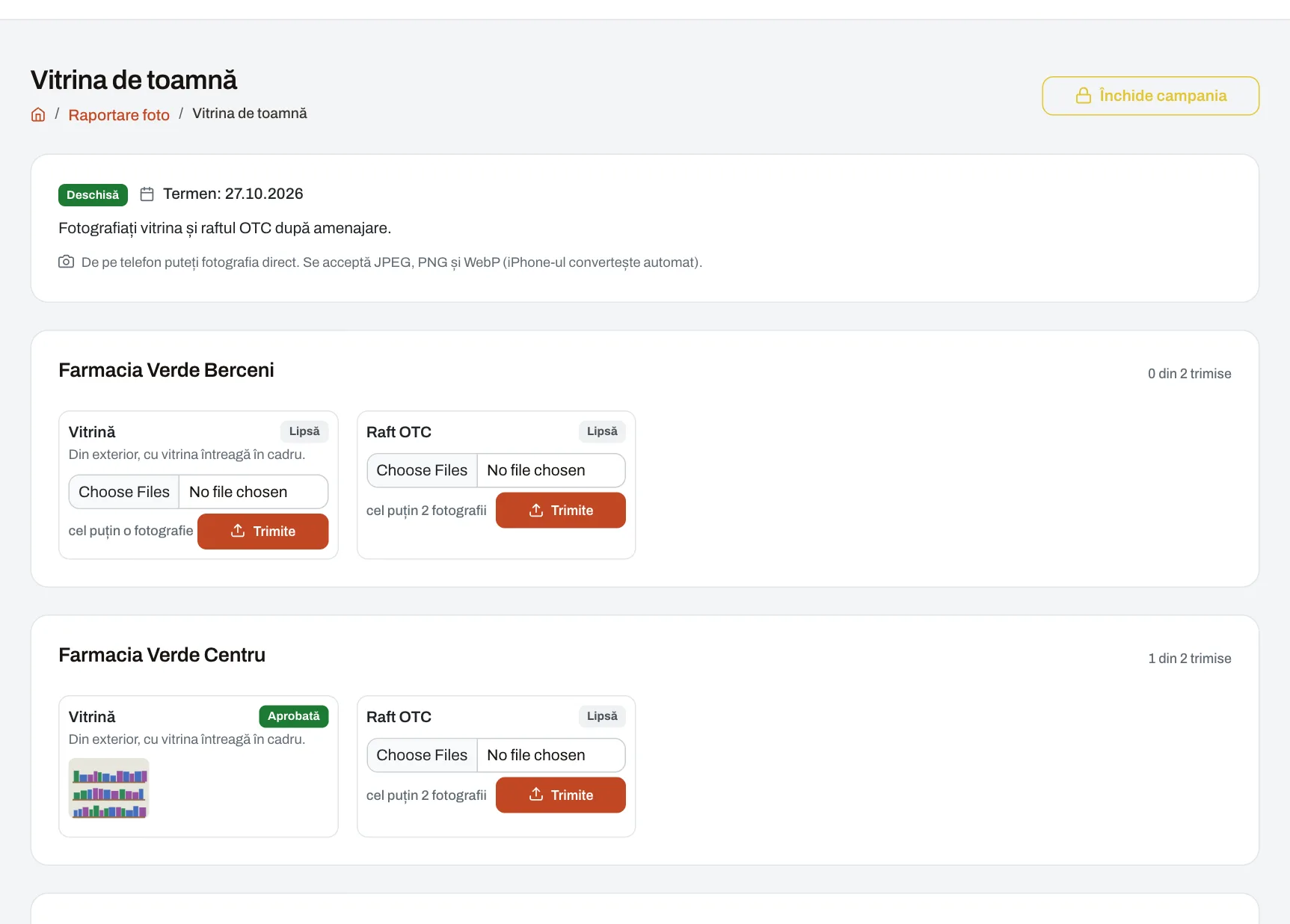Click the Vitrina de toamnă page title

[x=134, y=80]
